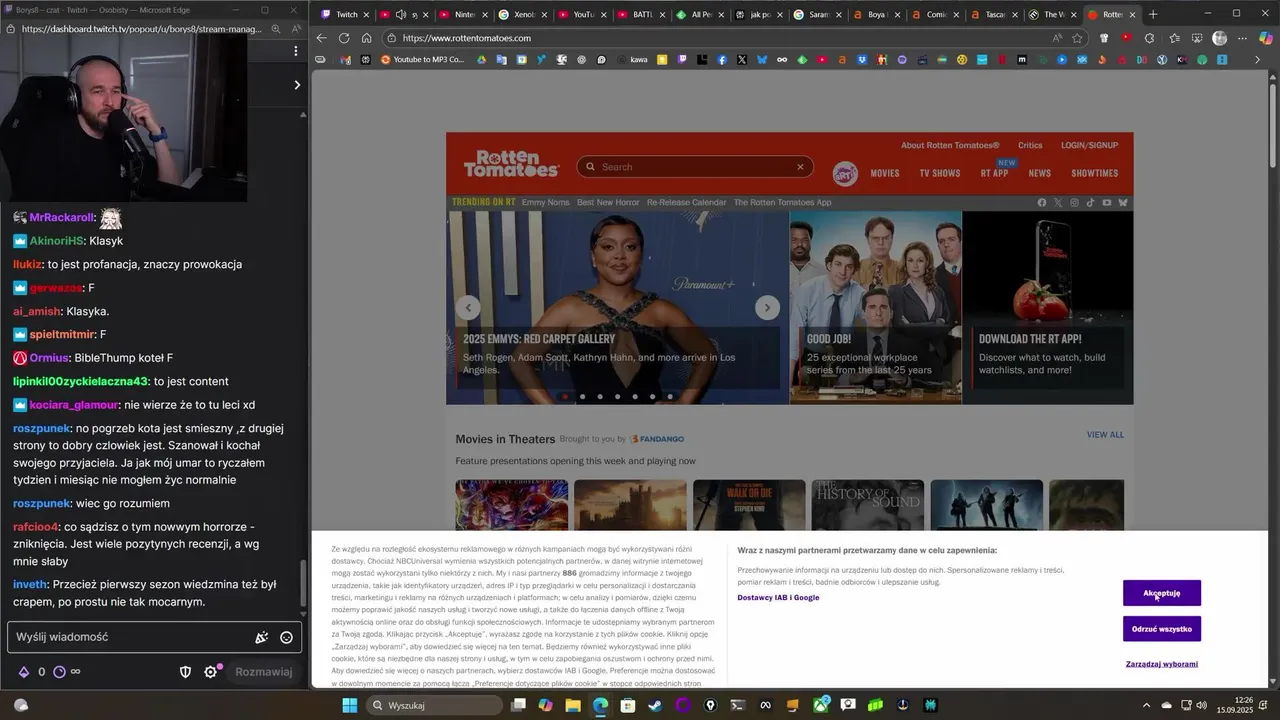Go to next carousel slide
The height and width of the screenshot is (720, 1280).
[767, 308]
